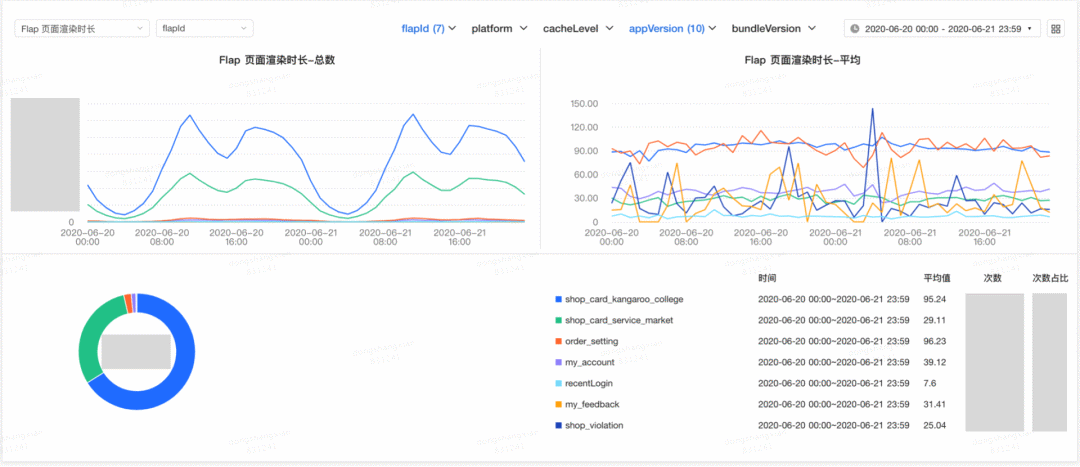Click average value 95.24

pos(935,300)
